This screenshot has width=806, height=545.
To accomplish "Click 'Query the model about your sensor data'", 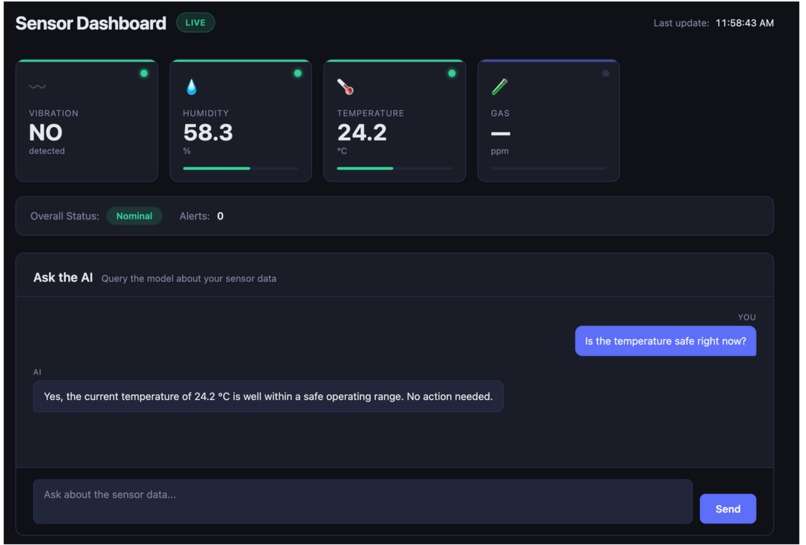I will pyautogui.click(x=189, y=279).
